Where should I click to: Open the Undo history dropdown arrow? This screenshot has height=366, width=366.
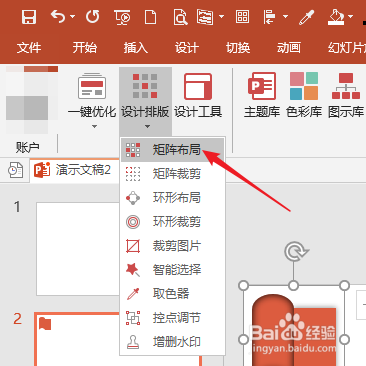(x=72, y=16)
